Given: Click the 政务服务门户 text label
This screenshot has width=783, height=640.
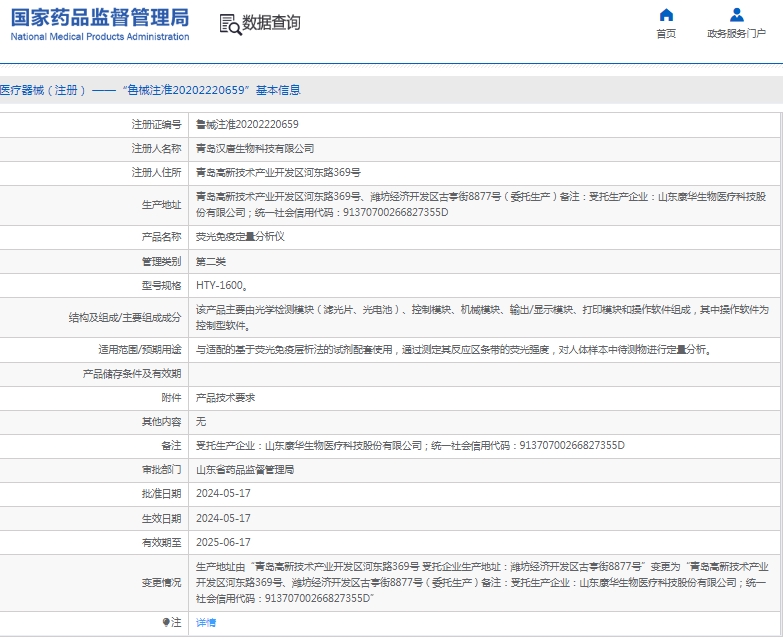Looking at the screenshot, I should tap(737, 33).
